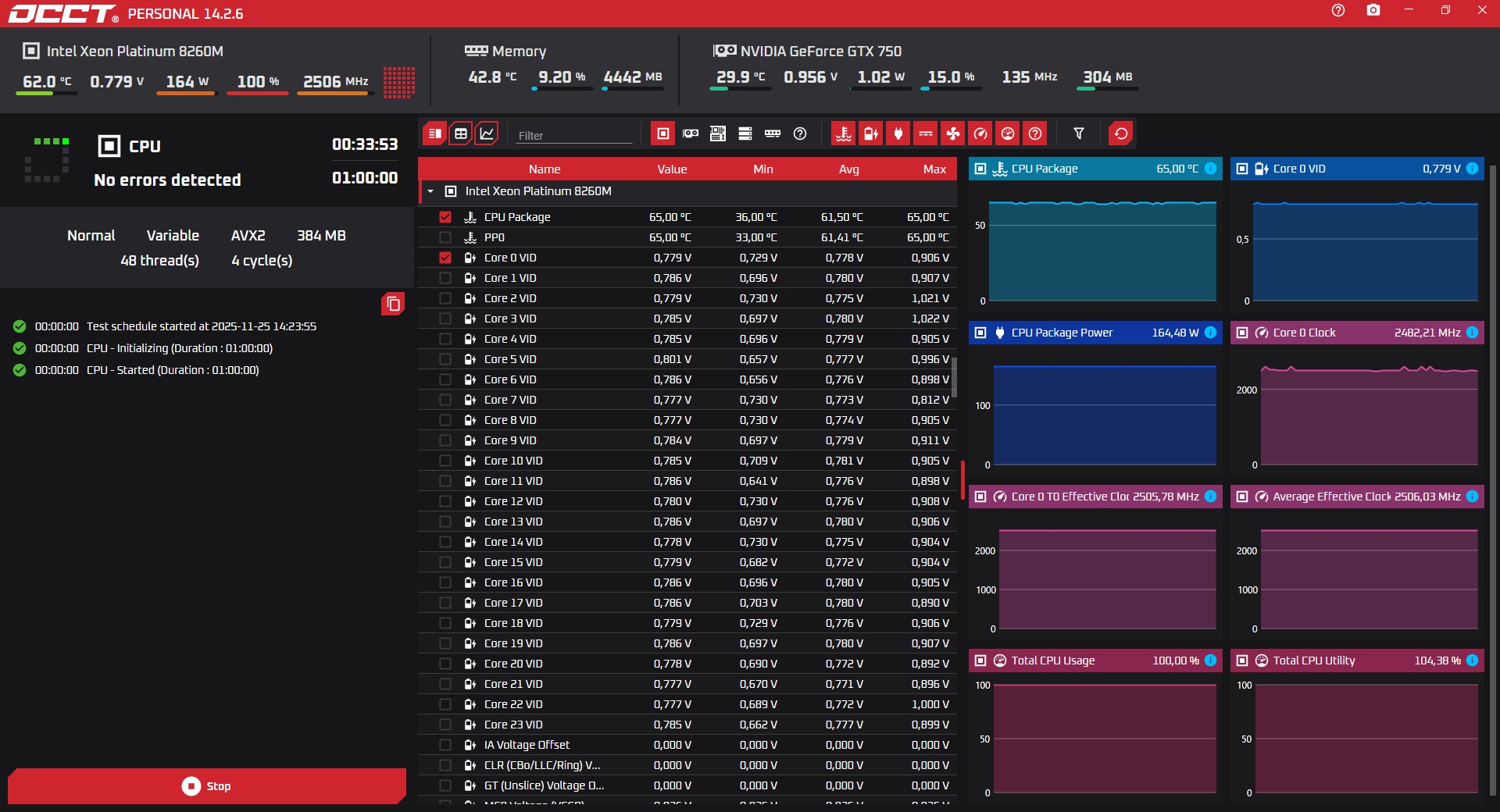Check the PP0 sensor checkbox

pos(445,237)
